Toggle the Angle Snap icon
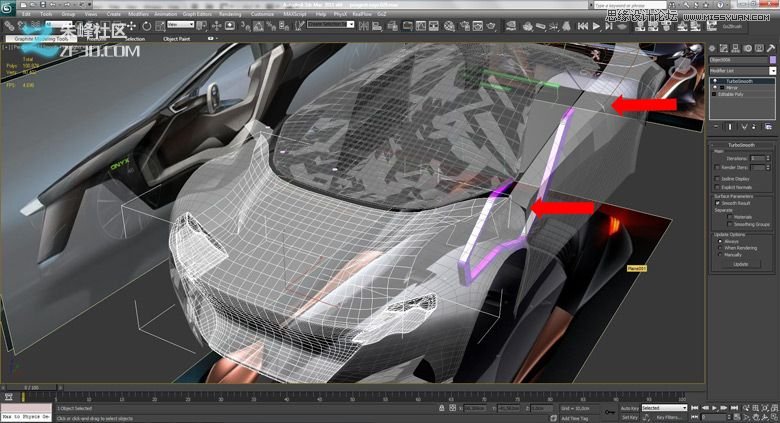 [258, 25]
